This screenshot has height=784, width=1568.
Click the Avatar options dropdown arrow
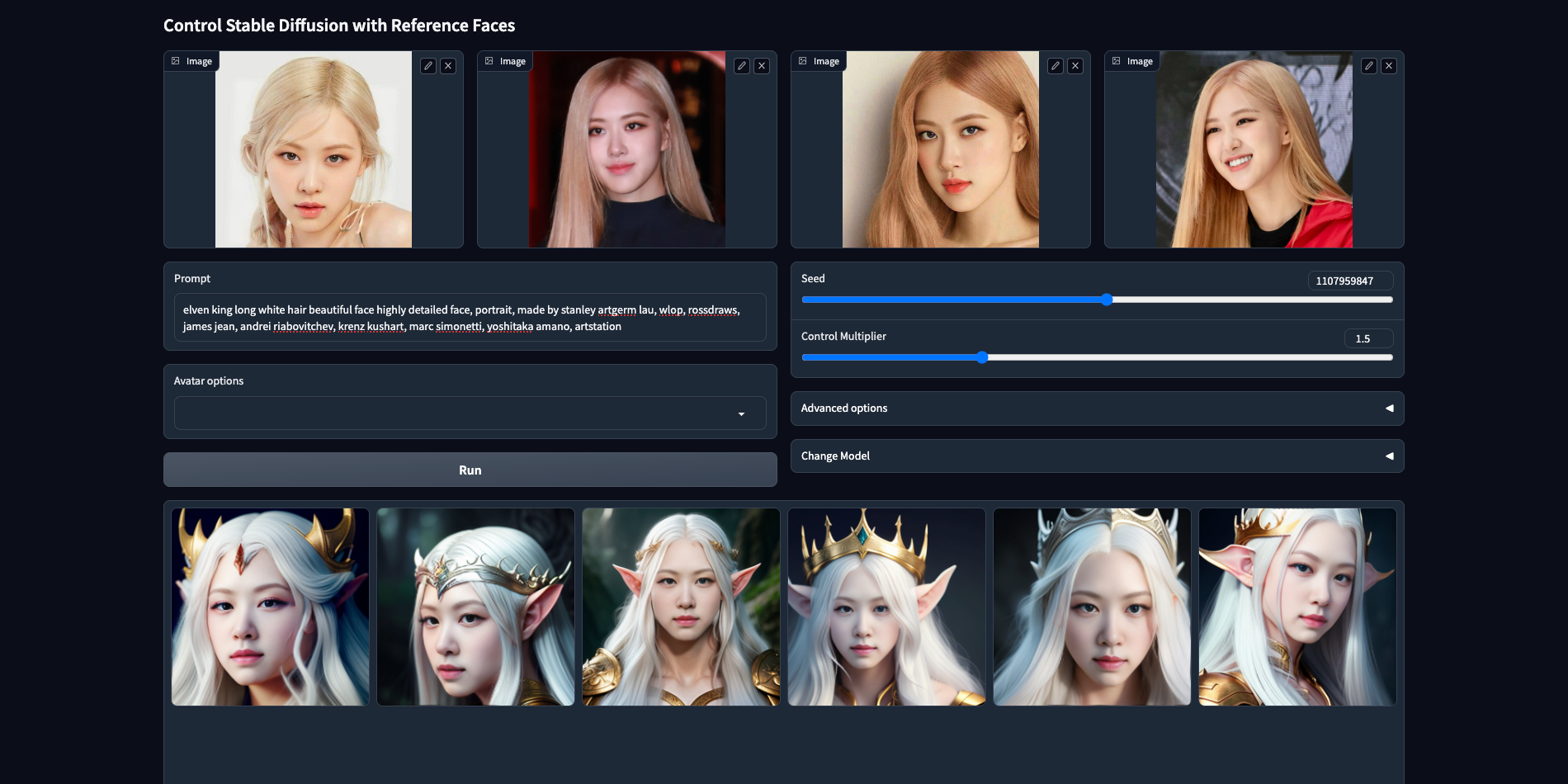click(x=741, y=414)
